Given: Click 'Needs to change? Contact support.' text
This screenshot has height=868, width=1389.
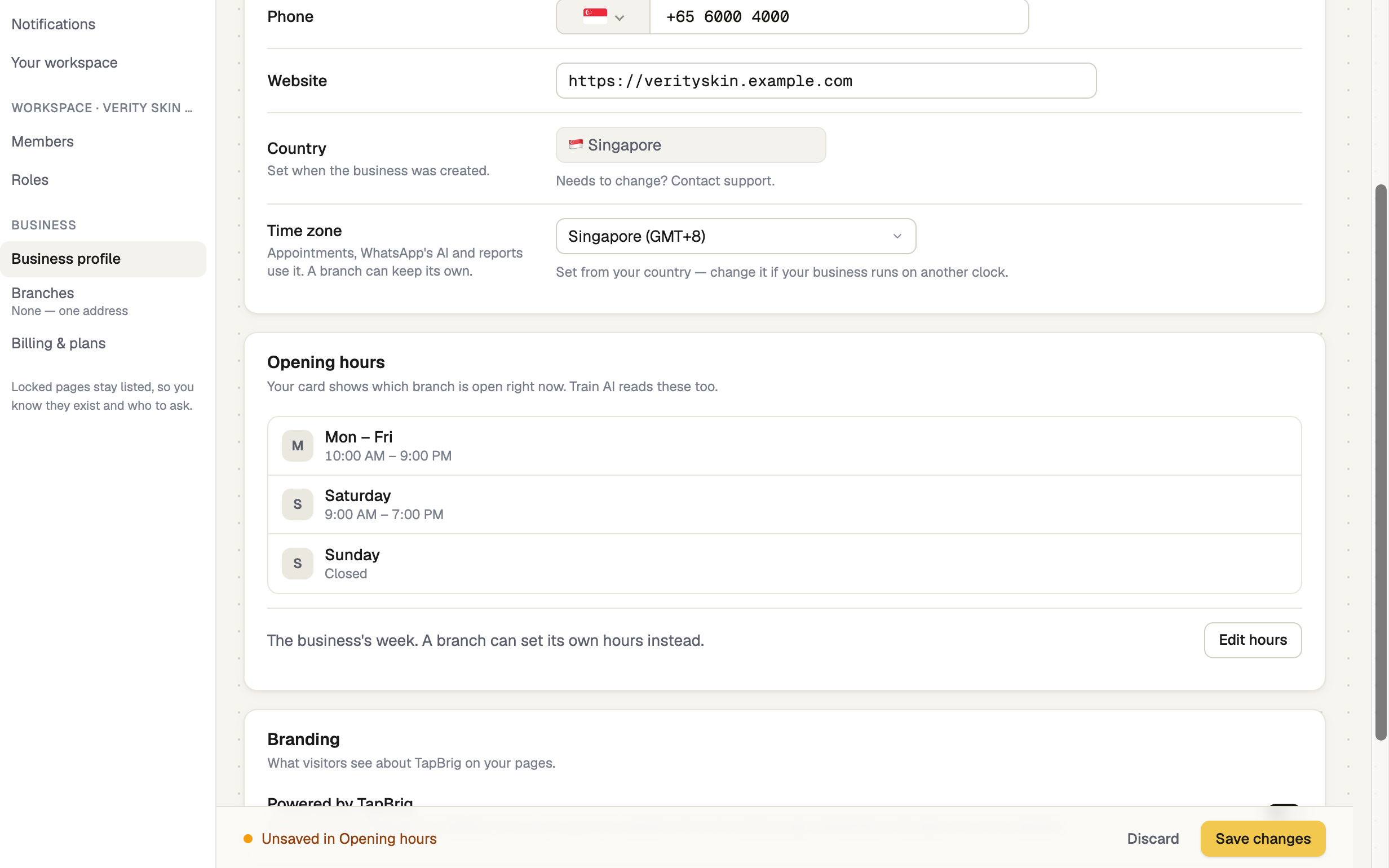Looking at the screenshot, I should click(x=665, y=181).
